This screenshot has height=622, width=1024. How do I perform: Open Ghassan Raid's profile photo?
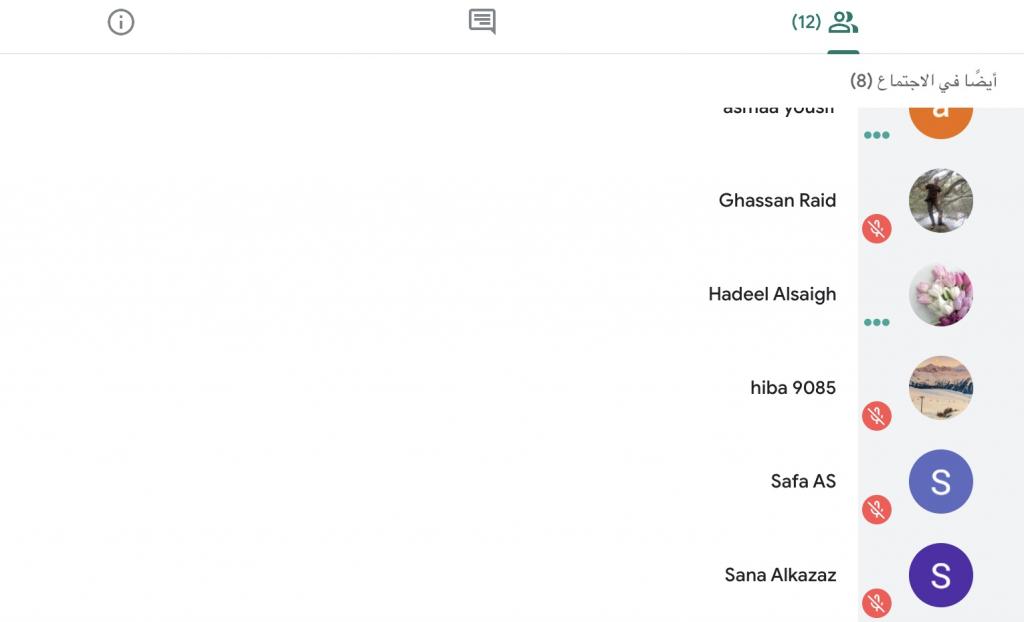[940, 201]
